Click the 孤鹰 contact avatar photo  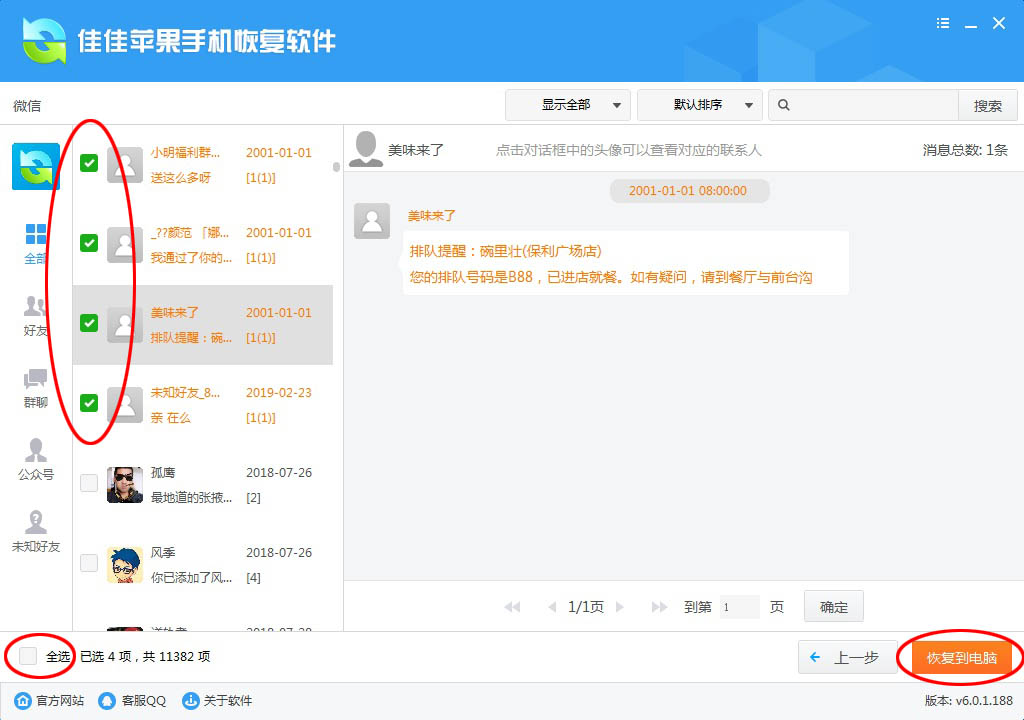click(x=125, y=485)
